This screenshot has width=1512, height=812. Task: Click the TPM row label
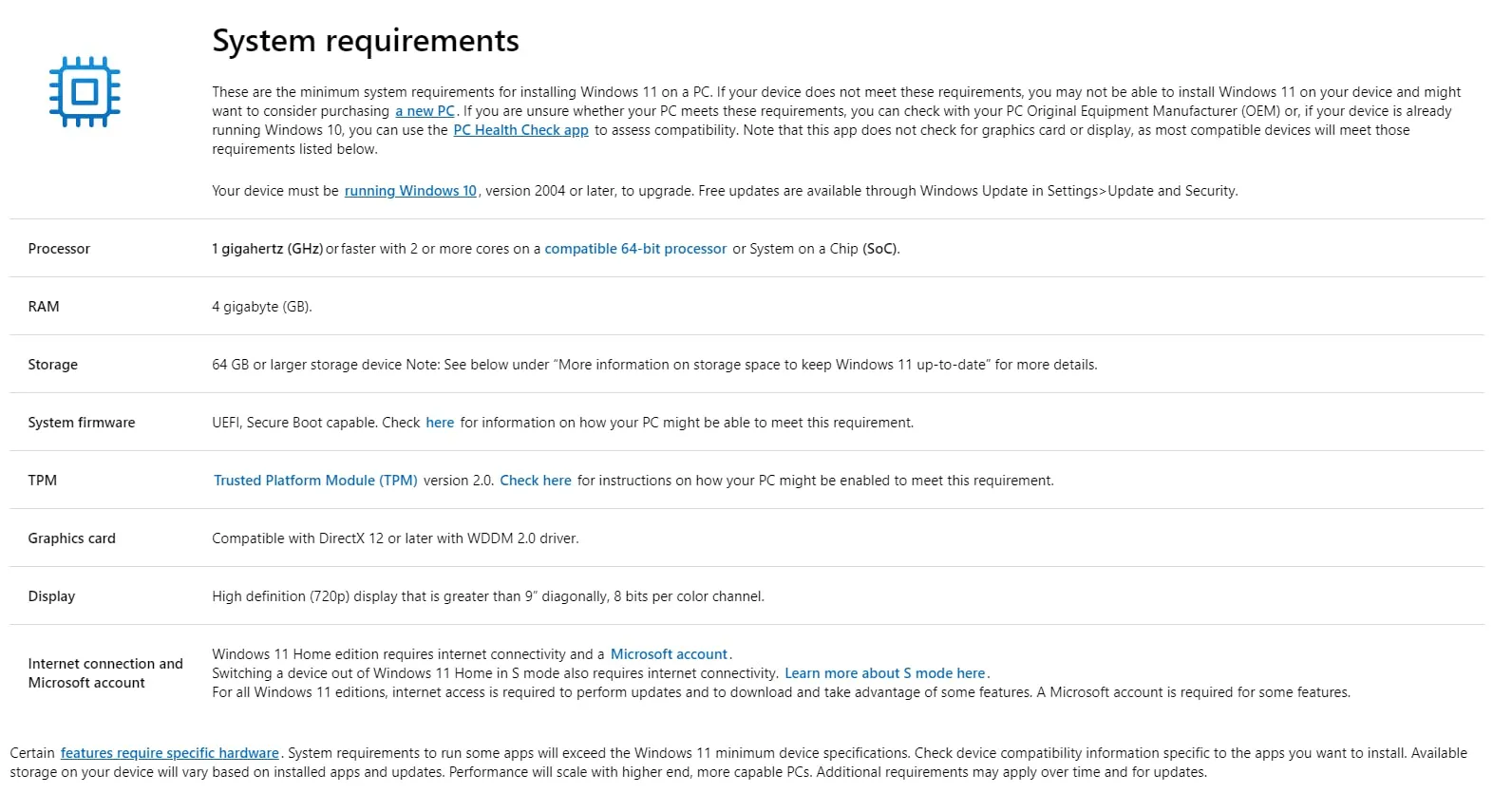(x=43, y=481)
